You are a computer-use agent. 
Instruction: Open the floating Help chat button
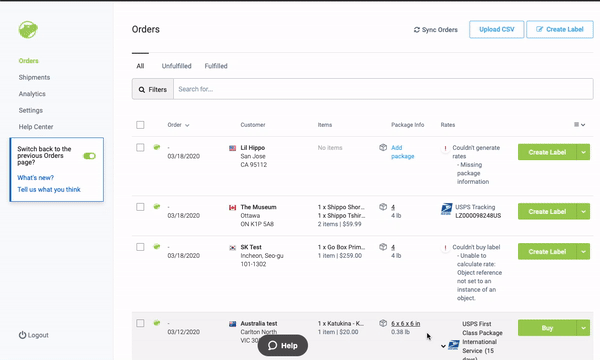[283, 345]
